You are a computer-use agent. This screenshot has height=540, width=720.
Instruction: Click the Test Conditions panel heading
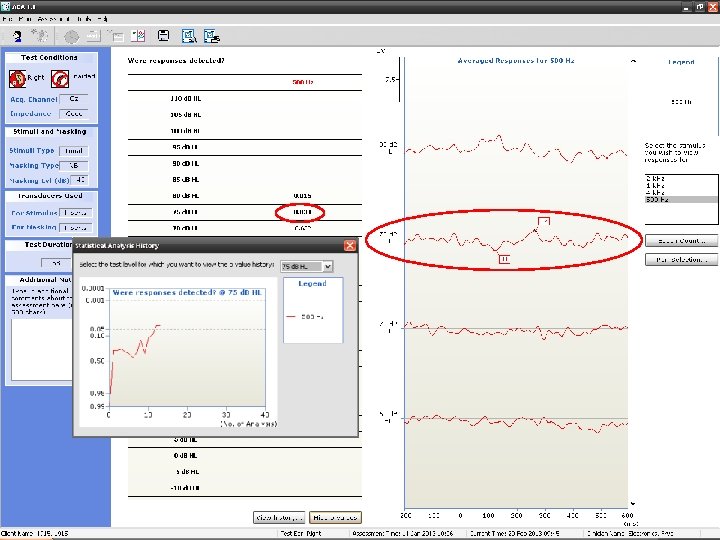(49, 57)
